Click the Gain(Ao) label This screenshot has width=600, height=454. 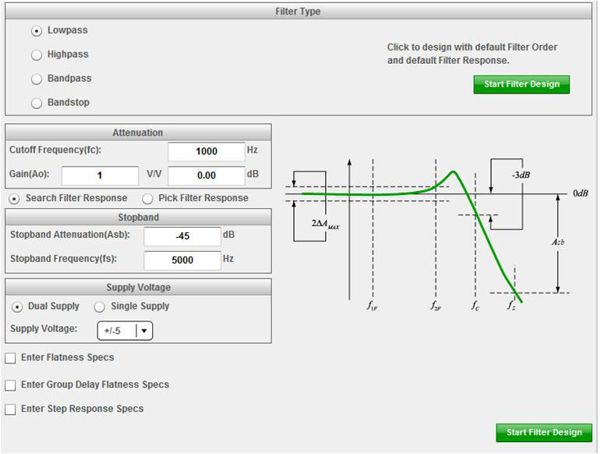[x=29, y=174]
